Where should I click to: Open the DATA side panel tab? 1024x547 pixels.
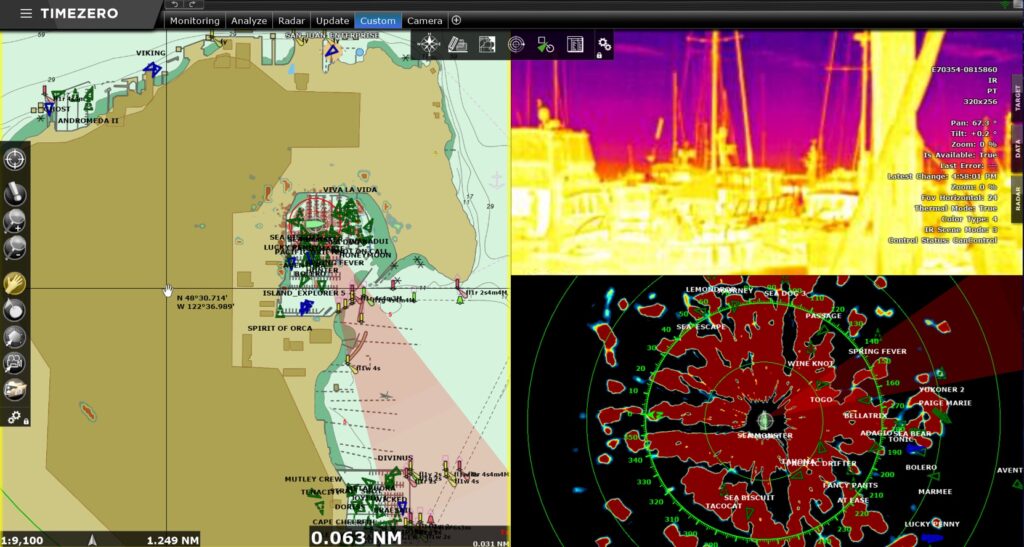pyautogui.click(x=1017, y=150)
